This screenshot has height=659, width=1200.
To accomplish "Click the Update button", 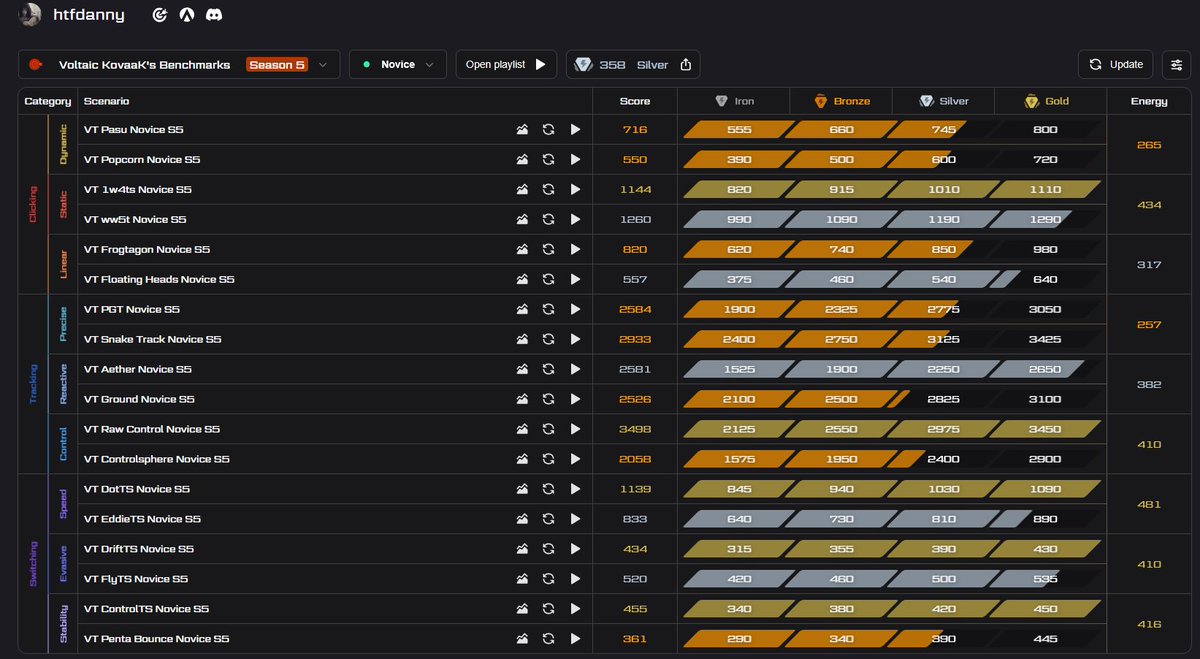I will coord(1116,65).
